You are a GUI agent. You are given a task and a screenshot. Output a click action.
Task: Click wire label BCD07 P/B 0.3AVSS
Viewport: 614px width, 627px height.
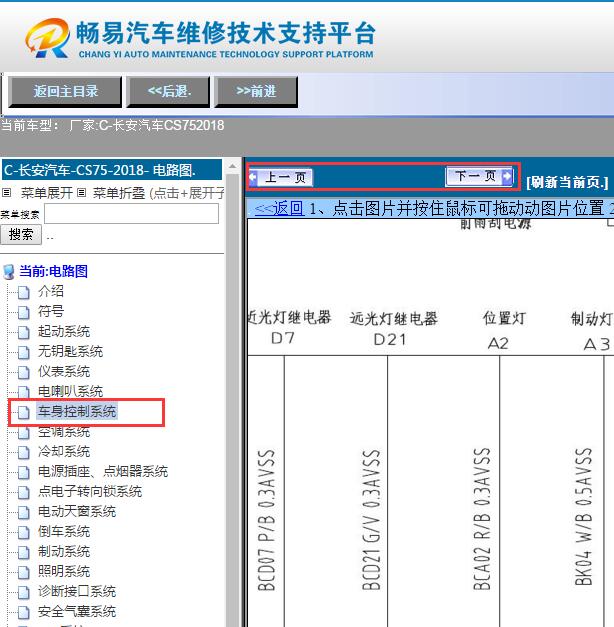(x=266, y=520)
